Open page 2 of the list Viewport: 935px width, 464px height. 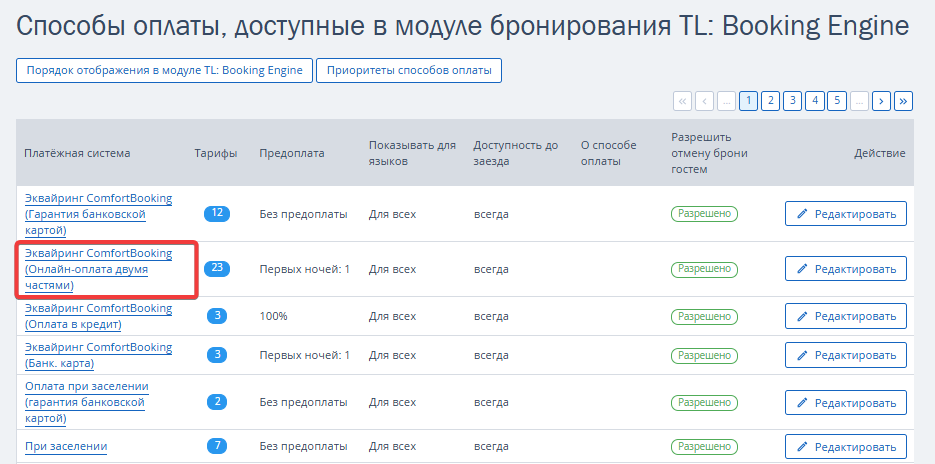tap(770, 101)
